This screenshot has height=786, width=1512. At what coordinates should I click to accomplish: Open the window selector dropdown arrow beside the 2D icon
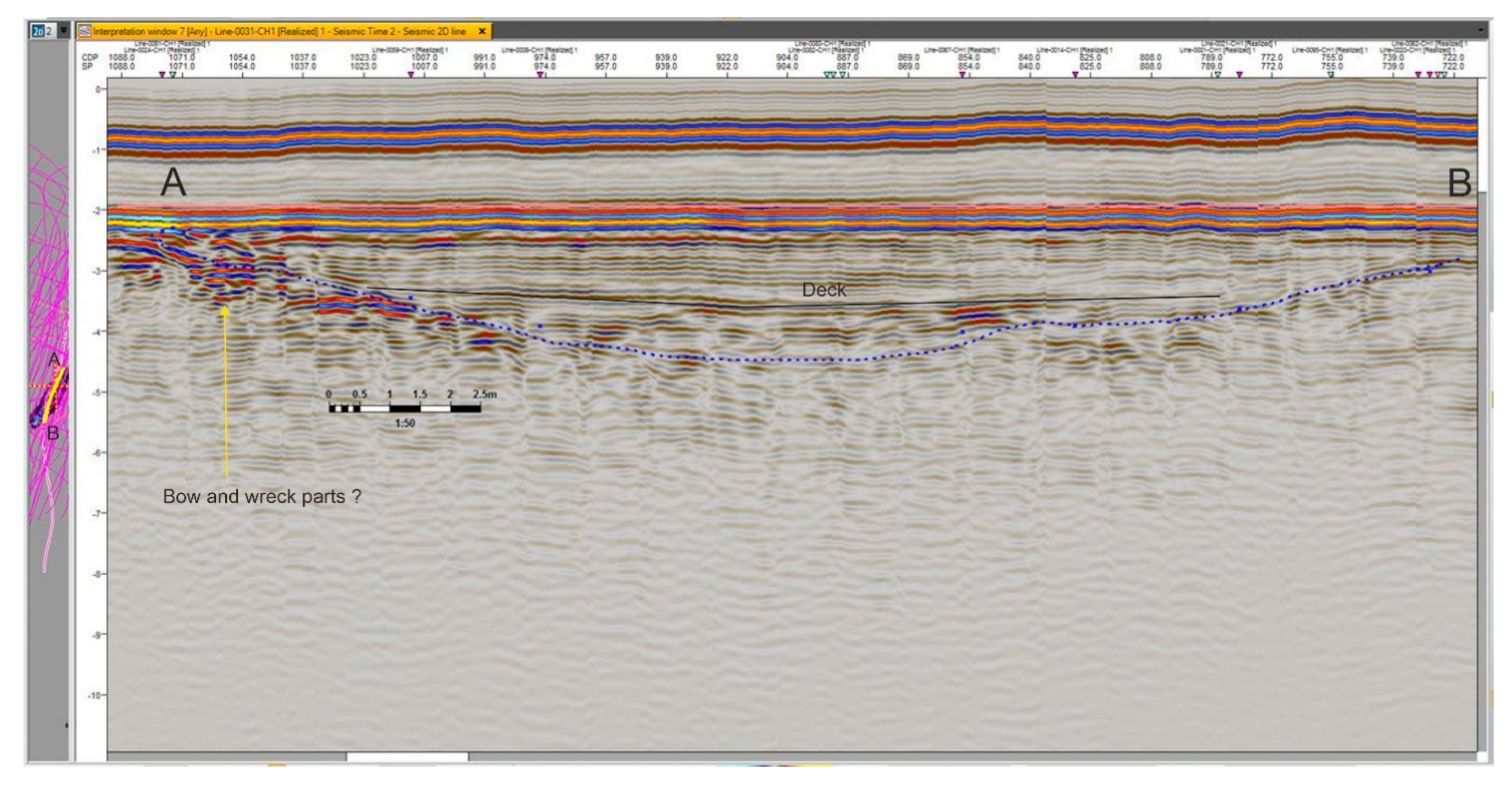pos(63,30)
